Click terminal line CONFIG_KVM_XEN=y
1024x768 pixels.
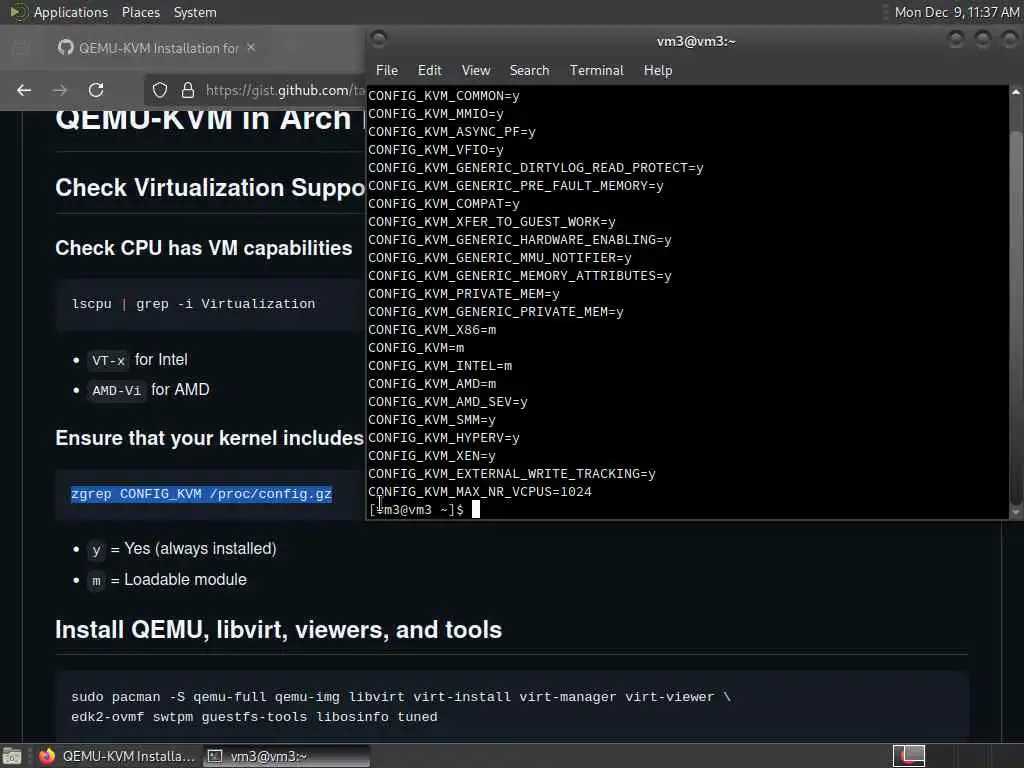tap(432, 455)
